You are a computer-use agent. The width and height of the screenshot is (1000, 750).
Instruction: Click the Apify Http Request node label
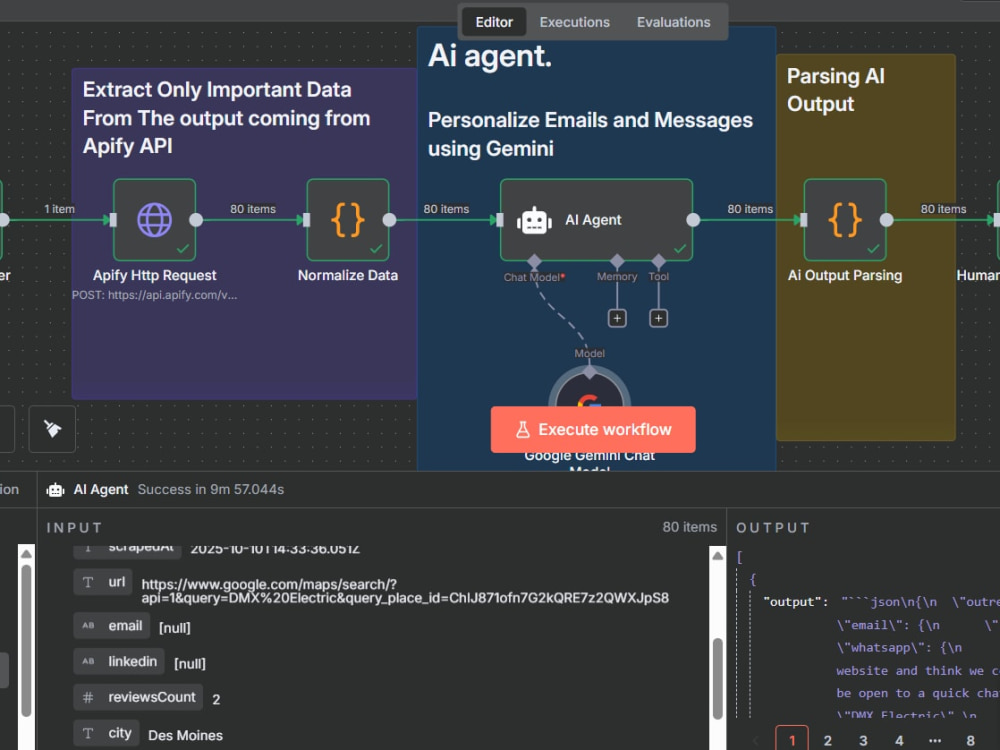[154, 276]
